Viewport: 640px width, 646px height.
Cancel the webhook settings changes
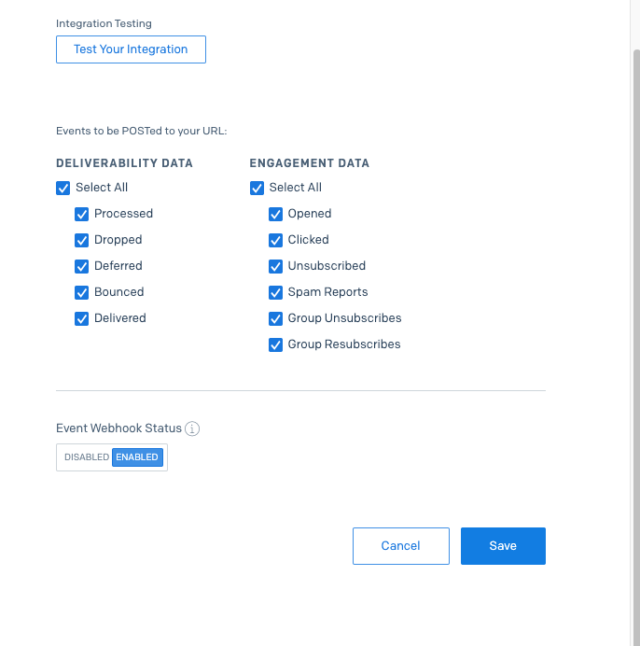click(x=401, y=546)
